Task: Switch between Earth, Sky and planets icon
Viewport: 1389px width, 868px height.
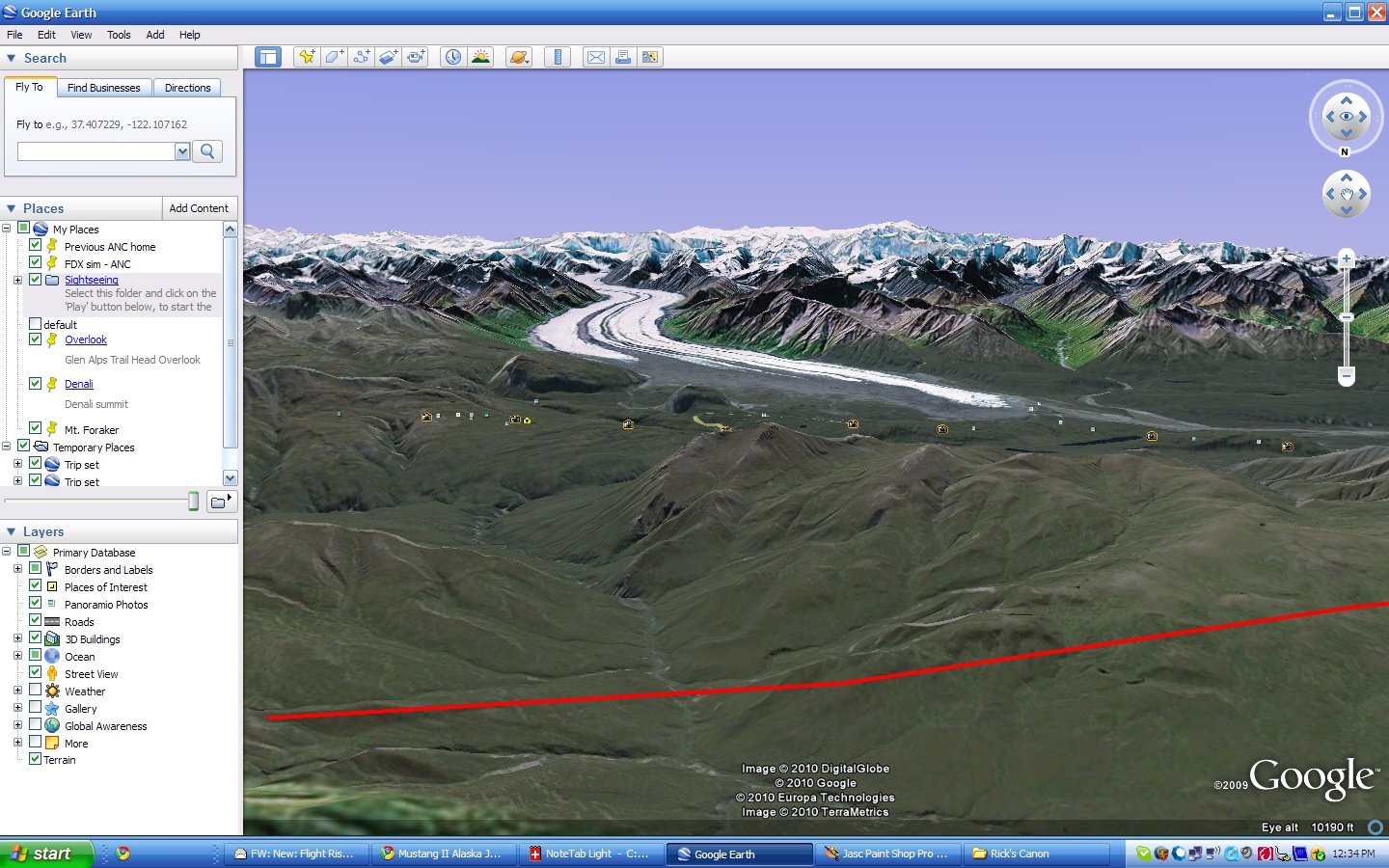Action: [519, 57]
